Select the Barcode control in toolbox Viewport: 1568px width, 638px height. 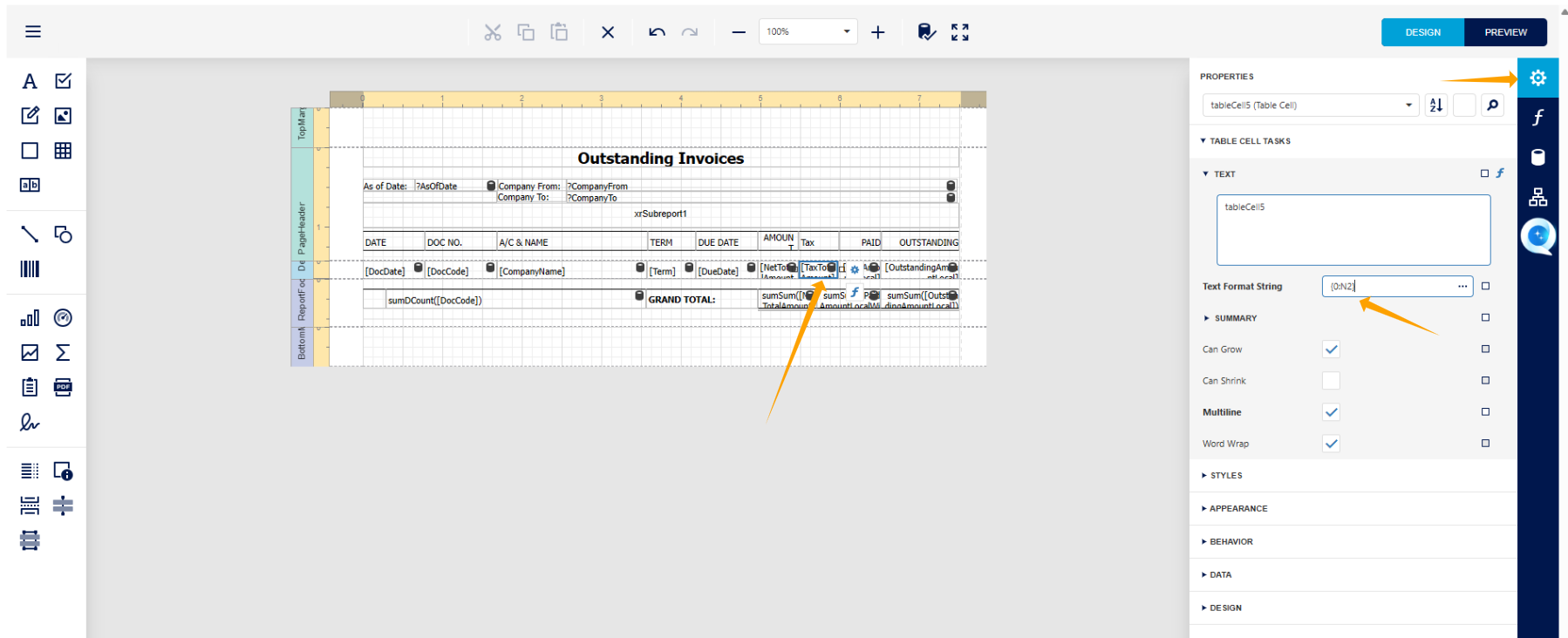(x=30, y=268)
